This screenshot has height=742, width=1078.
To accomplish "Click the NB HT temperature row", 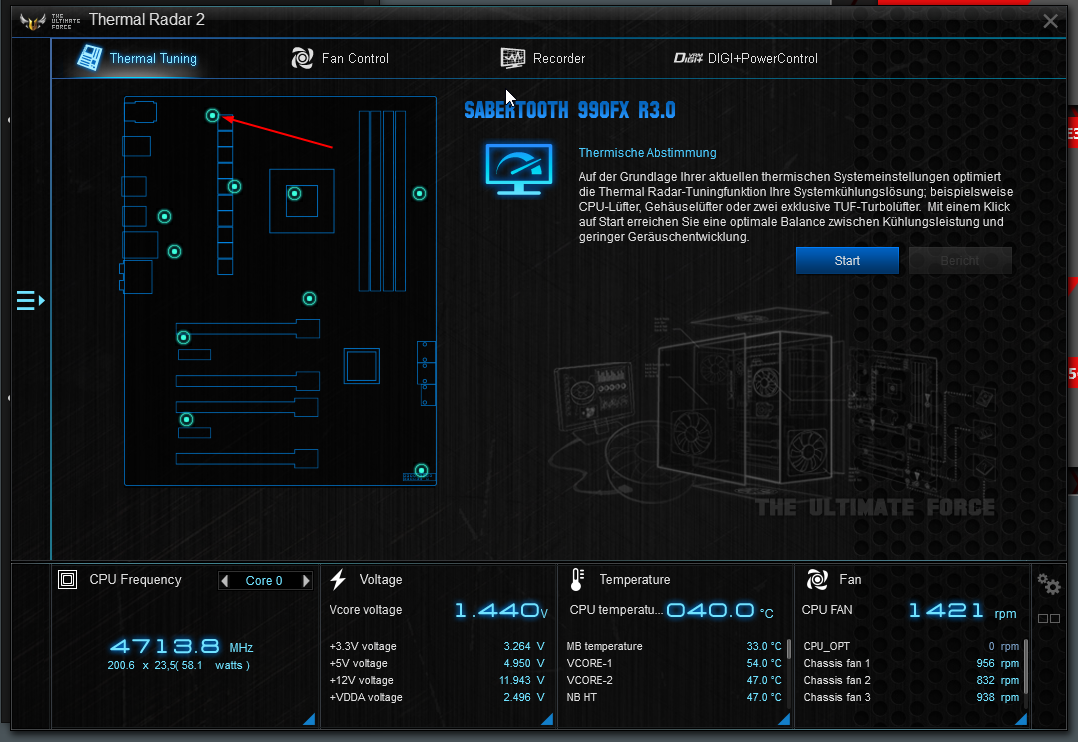I will (674, 697).
